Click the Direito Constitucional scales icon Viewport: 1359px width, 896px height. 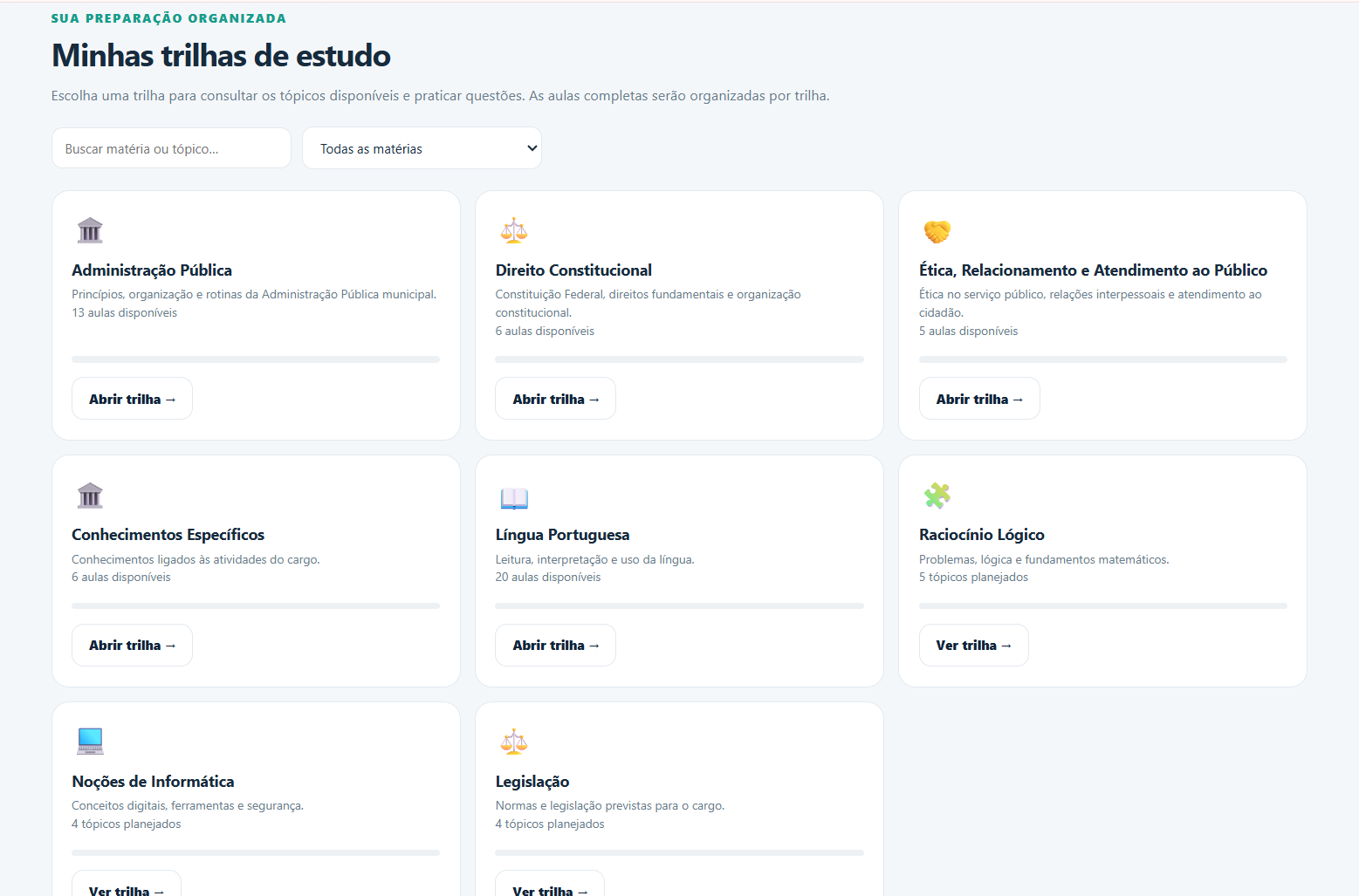coord(514,231)
